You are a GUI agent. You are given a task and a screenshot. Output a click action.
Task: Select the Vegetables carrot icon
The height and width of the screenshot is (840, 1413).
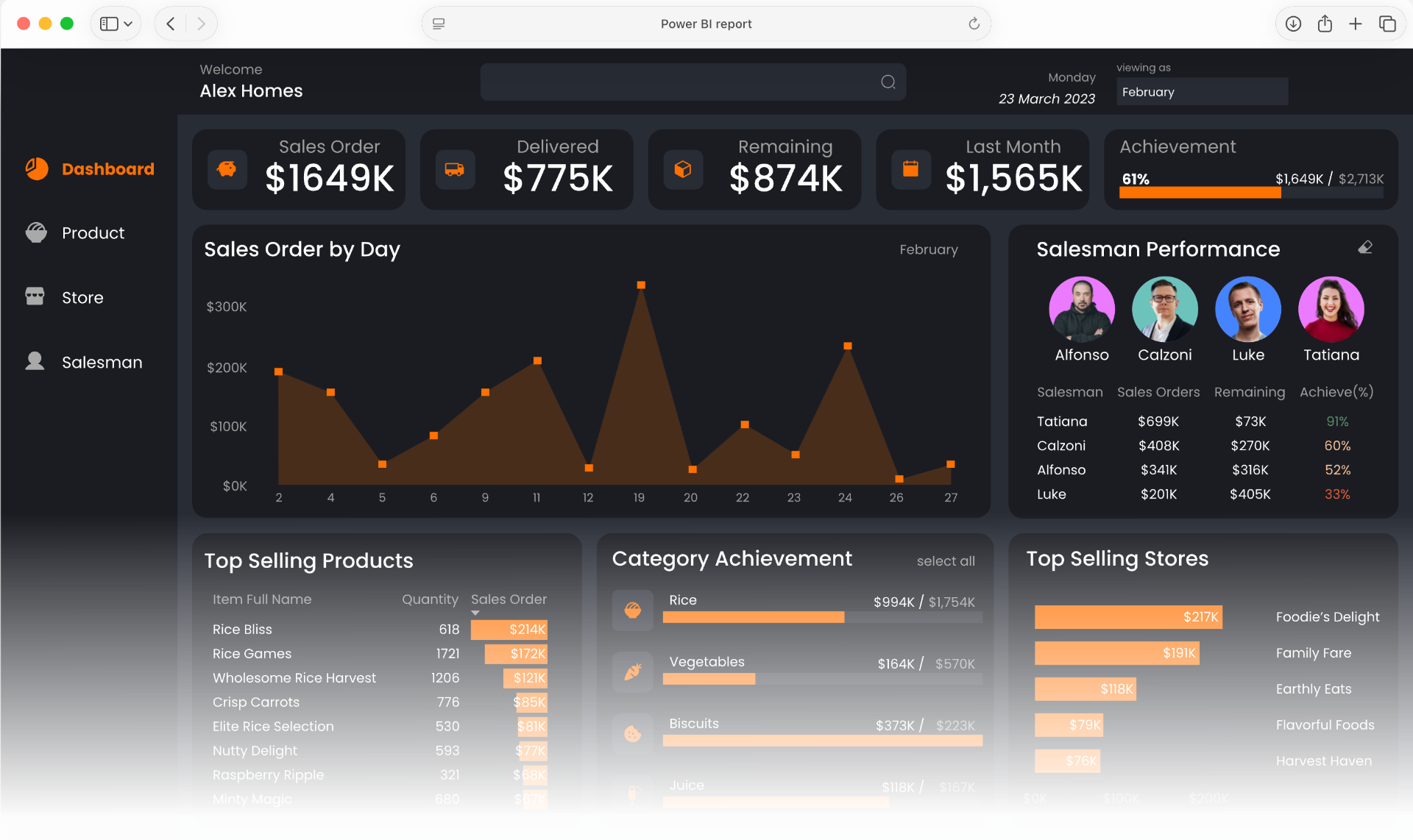point(633,672)
